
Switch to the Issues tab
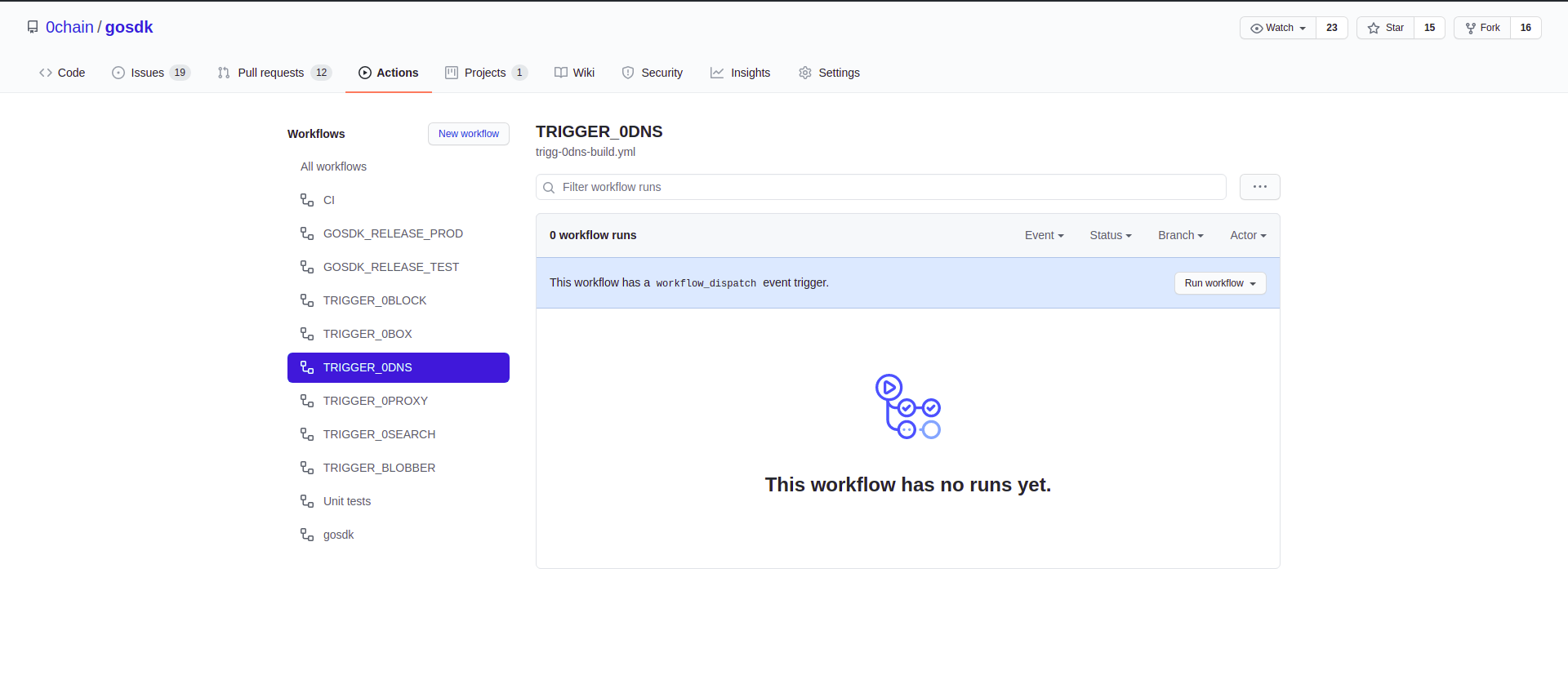point(151,73)
